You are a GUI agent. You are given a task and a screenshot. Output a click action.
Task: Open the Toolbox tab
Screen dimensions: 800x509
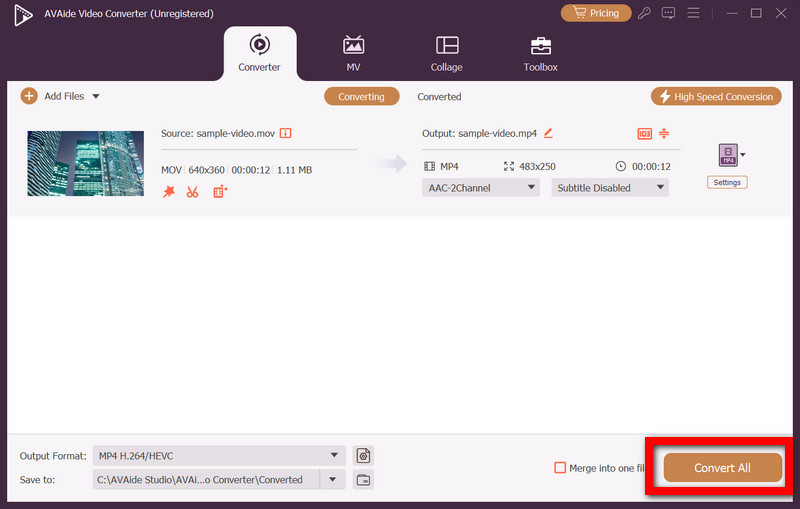click(x=540, y=54)
